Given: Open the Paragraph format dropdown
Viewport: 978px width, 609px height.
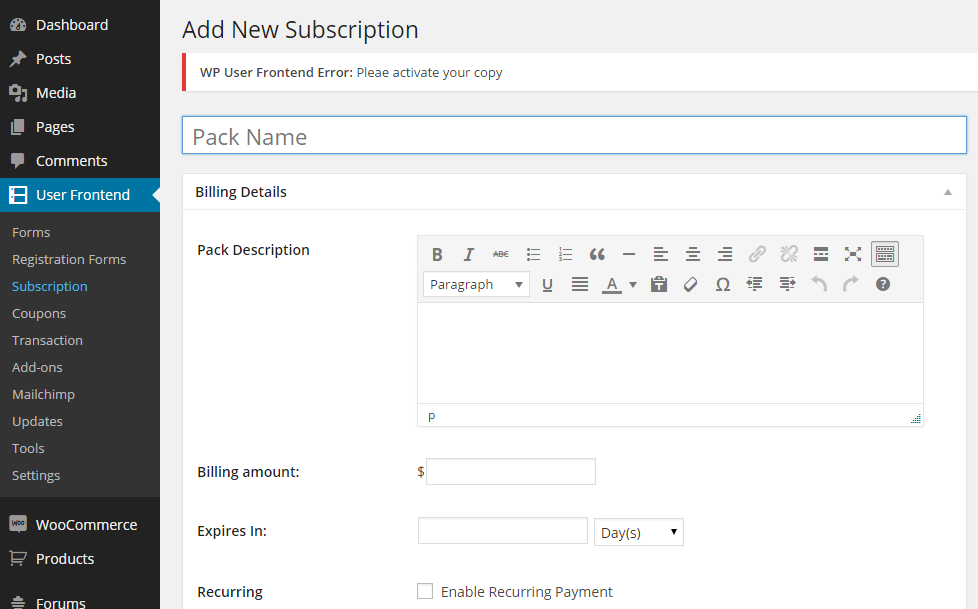Looking at the screenshot, I should pyautogui.click(x=477, y=285).
